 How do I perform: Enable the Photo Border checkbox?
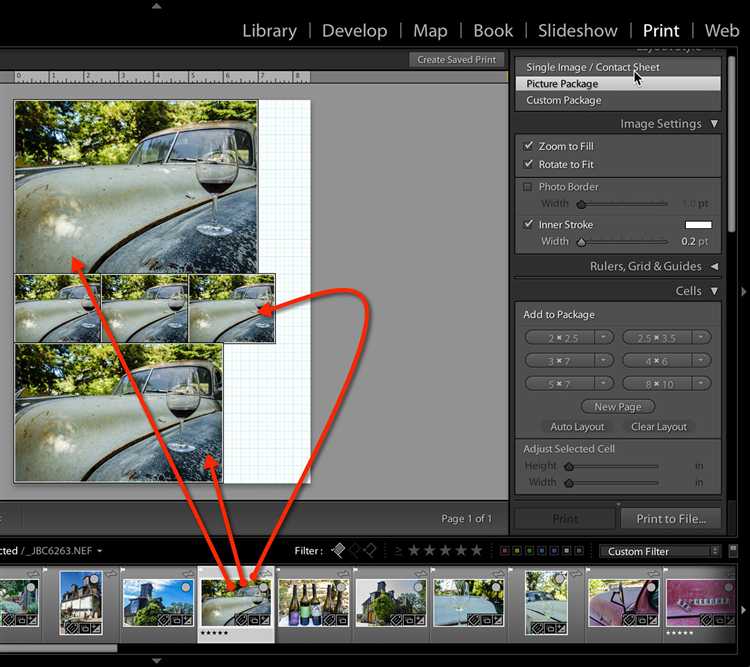click(x=528, y=187)
